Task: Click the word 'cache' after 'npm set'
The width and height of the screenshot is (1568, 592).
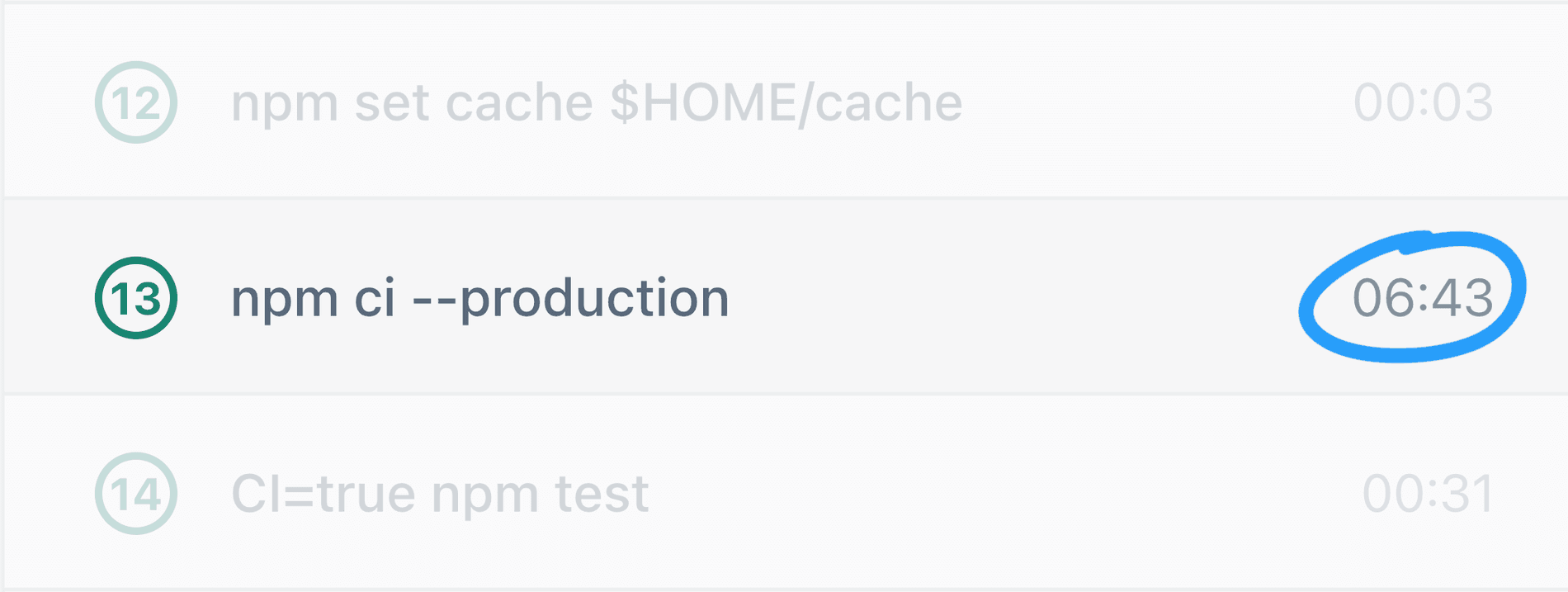Action: (519, 103)
